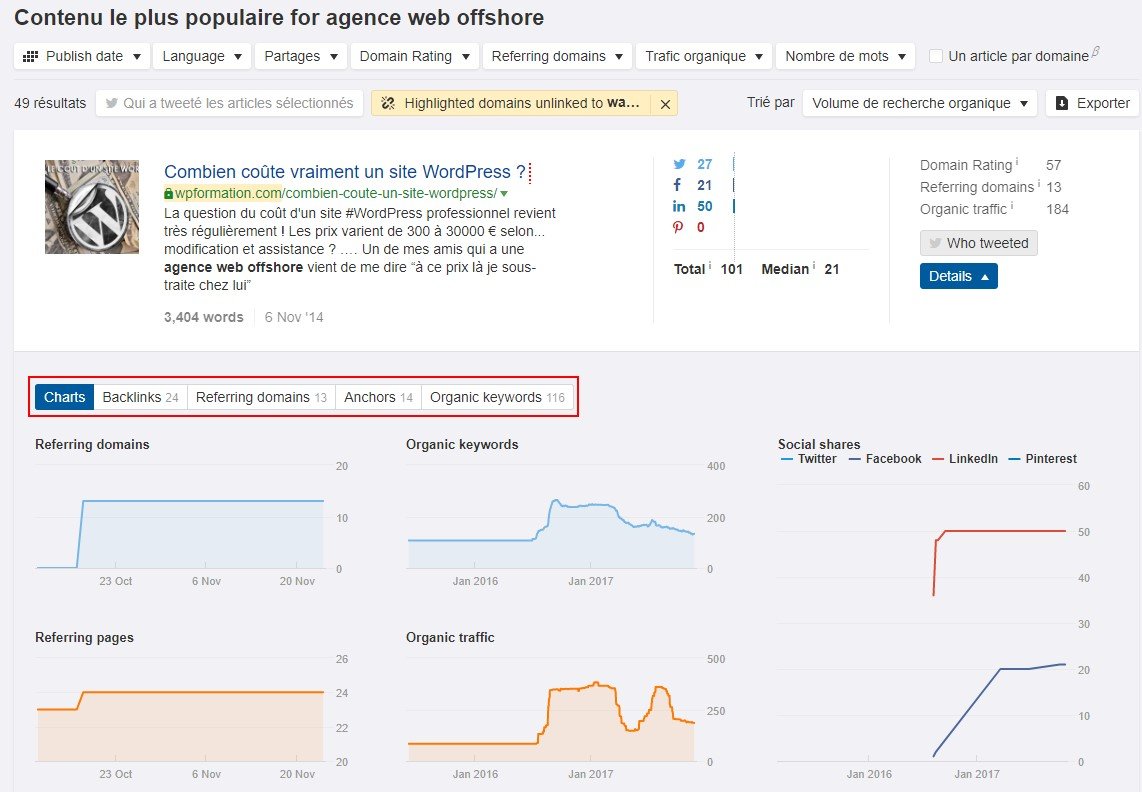Click the calendar grid icon on Publish date
This screenshot has height=792, width=1142.
point(31,56)
